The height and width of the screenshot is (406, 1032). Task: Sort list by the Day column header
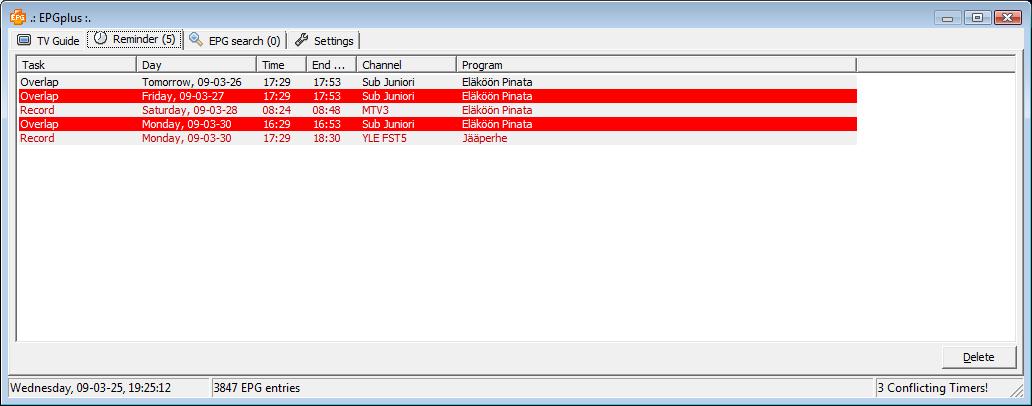click(196, 65)
